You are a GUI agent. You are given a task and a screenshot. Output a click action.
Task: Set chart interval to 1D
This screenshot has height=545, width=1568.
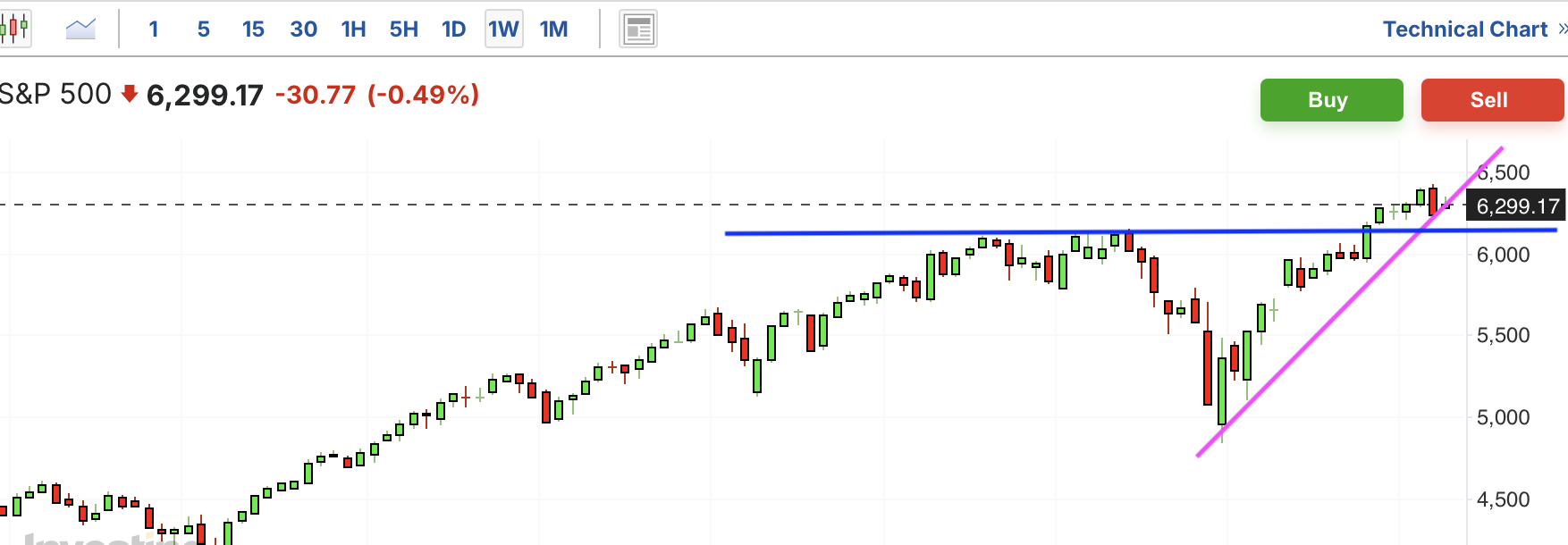[x=454, y=29]
